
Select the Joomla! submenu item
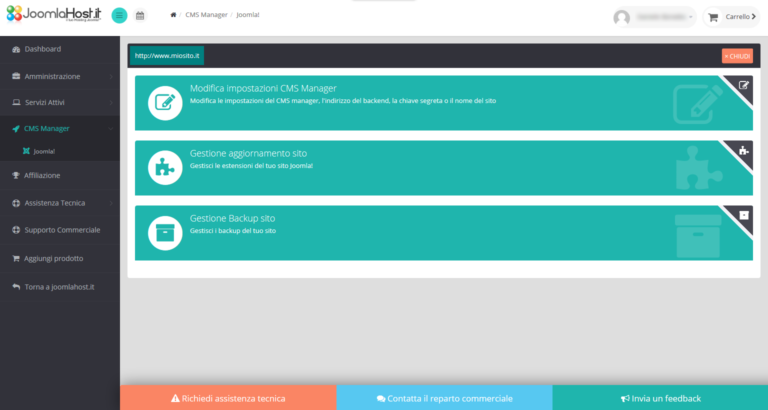[44, 151]
